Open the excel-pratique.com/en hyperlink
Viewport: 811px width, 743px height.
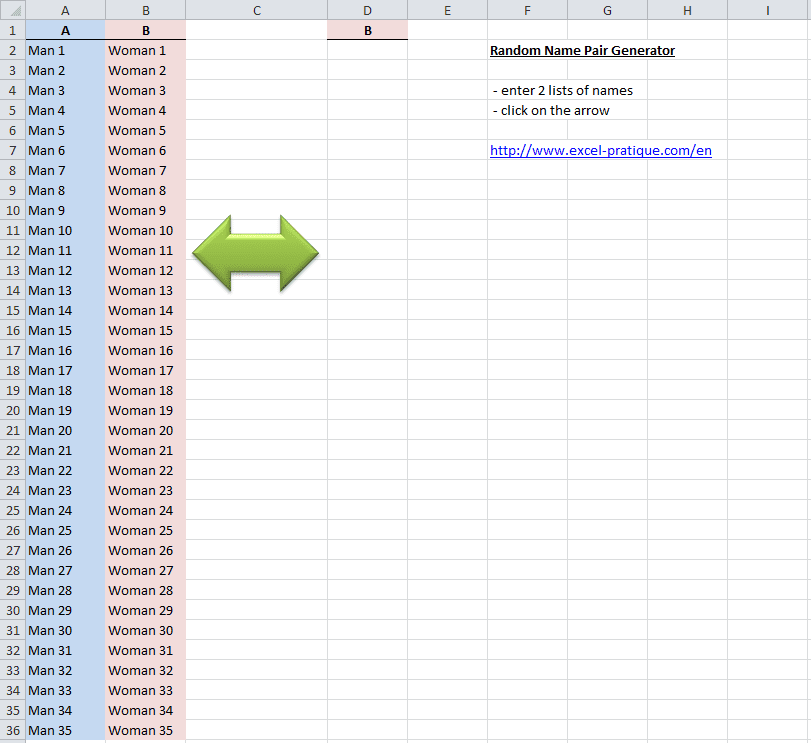pos(600,150)
